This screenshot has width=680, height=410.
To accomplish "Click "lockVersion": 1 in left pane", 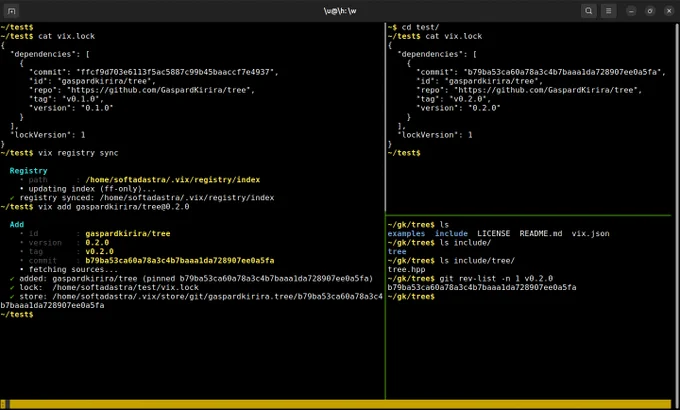I will (x=48, y=135).
